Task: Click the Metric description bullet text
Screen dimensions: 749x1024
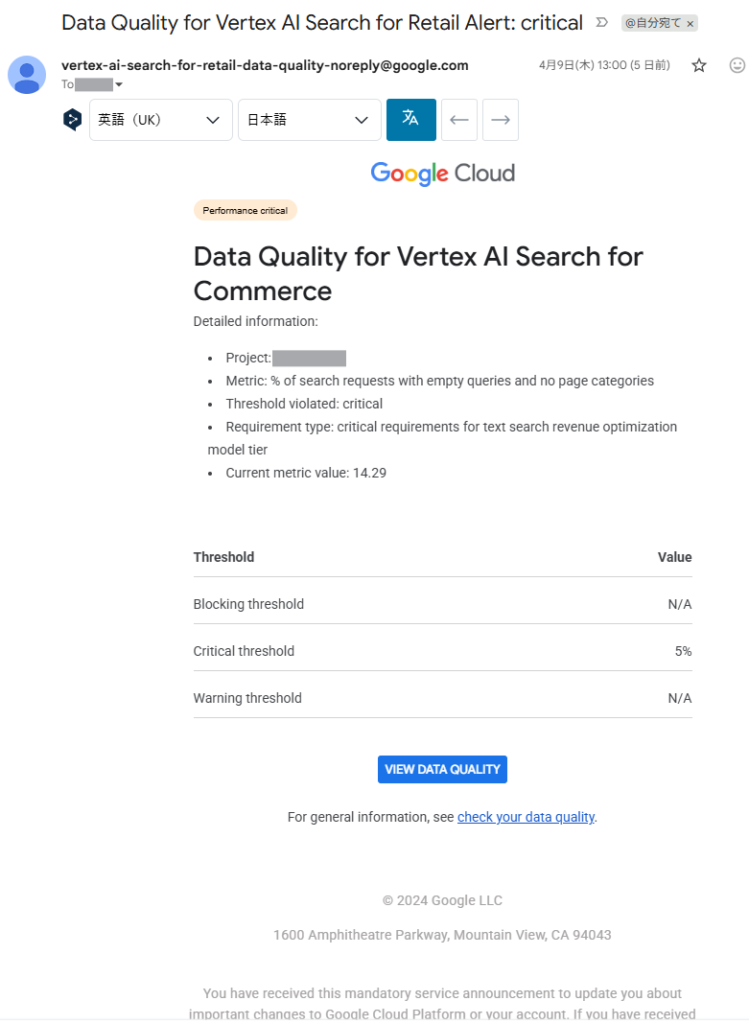Action: point(439,381)
